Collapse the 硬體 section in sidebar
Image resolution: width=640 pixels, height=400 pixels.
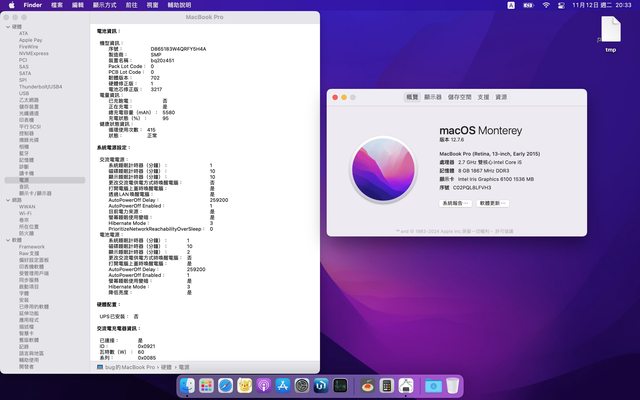(x=7, y=26)
